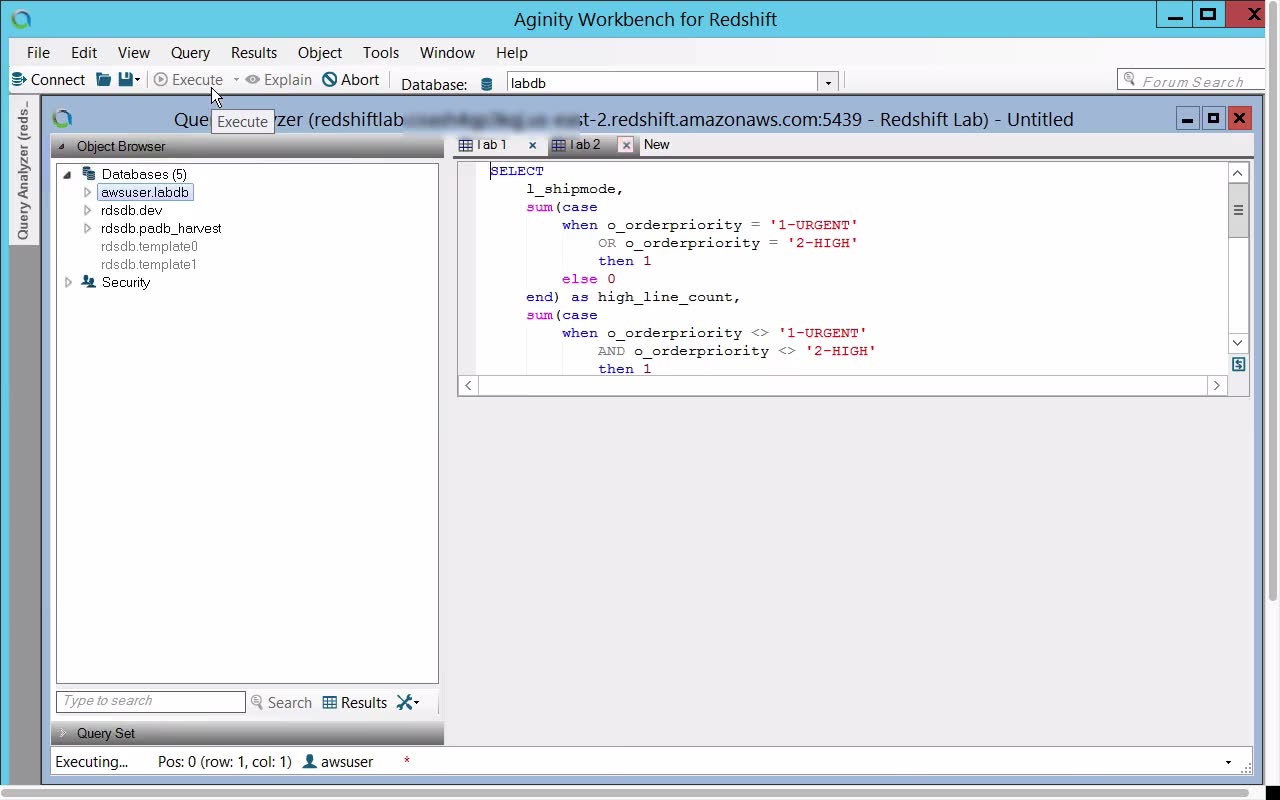This screenshot has width=1280, height=800.
Task: Maximize the Query Analyzer child window
Action: [x=1213, y=119]
